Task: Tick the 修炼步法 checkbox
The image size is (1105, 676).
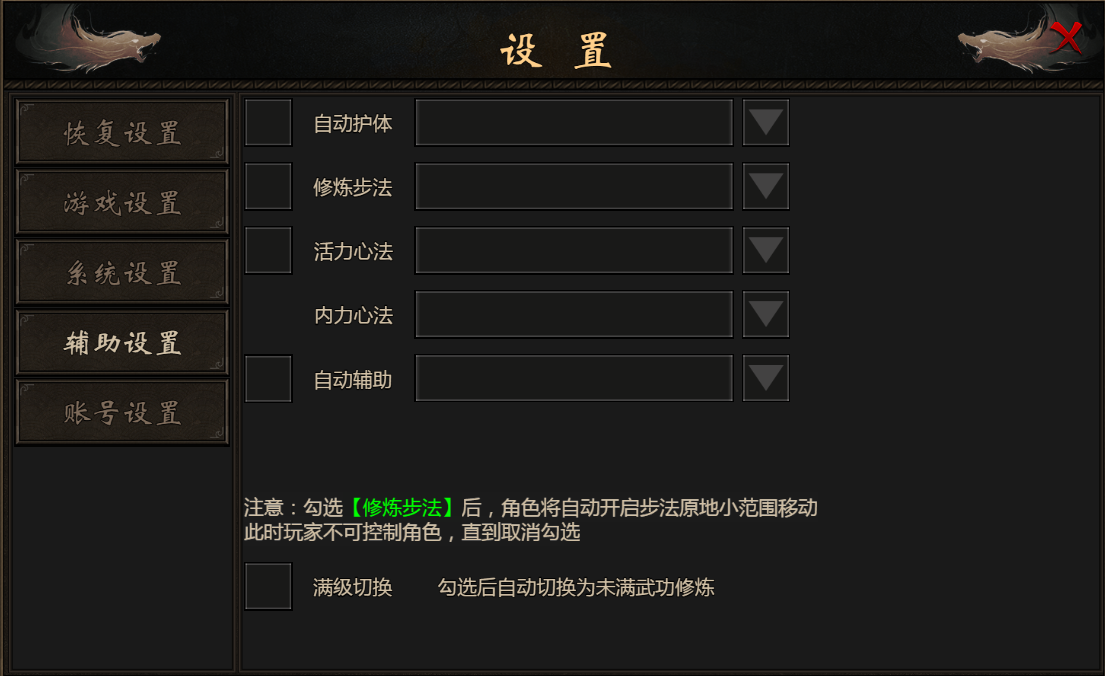Action: [268, 186]
